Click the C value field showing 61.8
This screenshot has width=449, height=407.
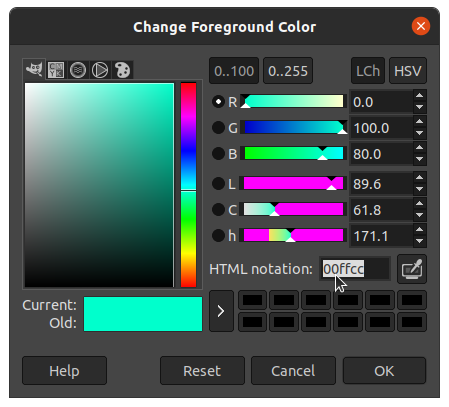point(381,210)
